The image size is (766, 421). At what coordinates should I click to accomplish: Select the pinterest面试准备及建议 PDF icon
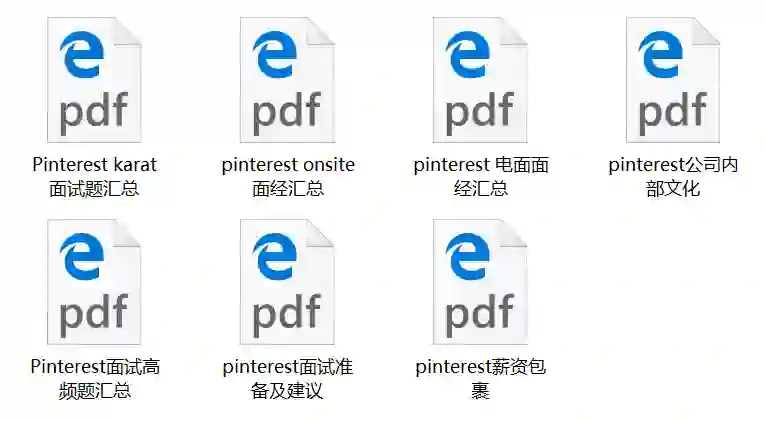[287, 282]
